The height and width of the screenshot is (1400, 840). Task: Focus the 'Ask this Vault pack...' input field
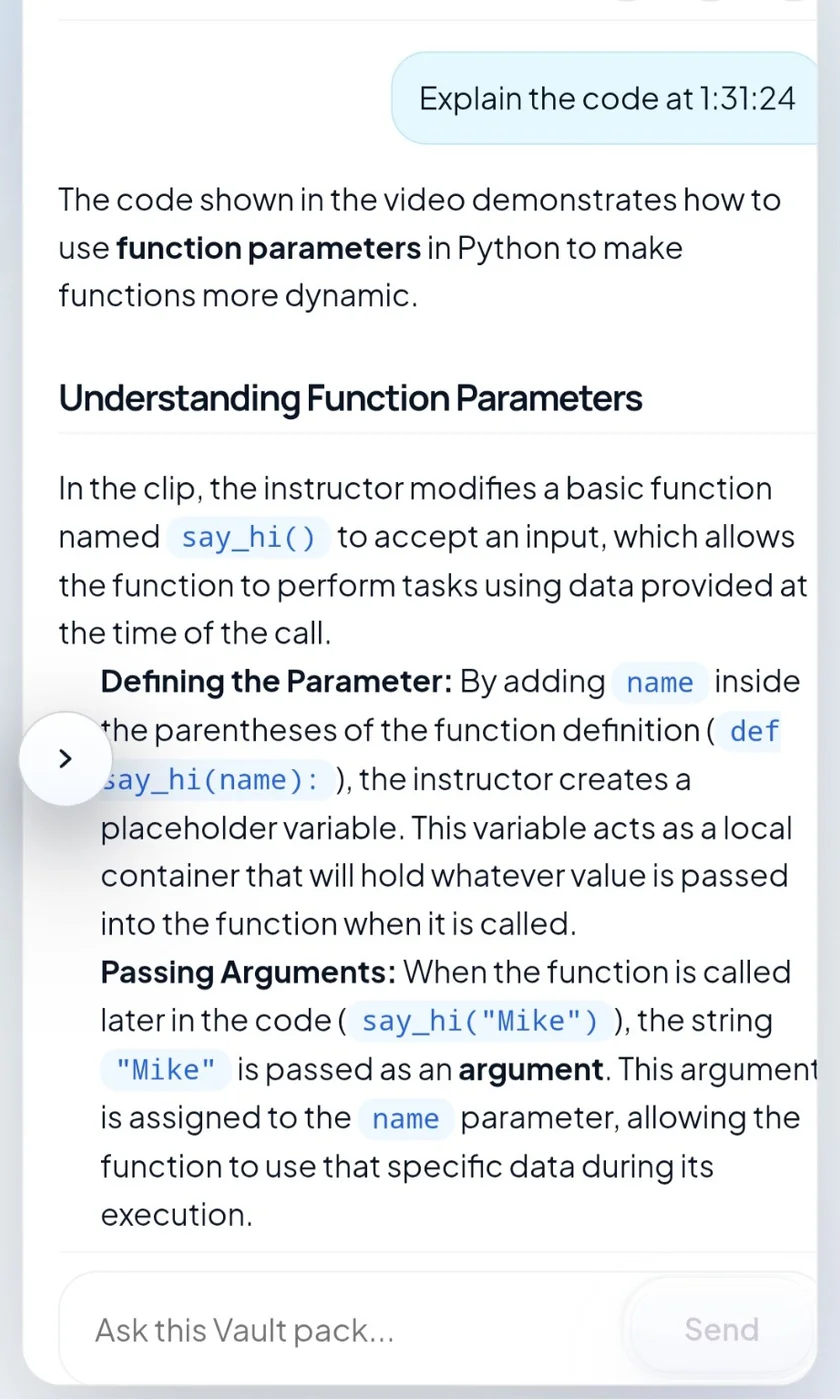tap(340, 1329)
